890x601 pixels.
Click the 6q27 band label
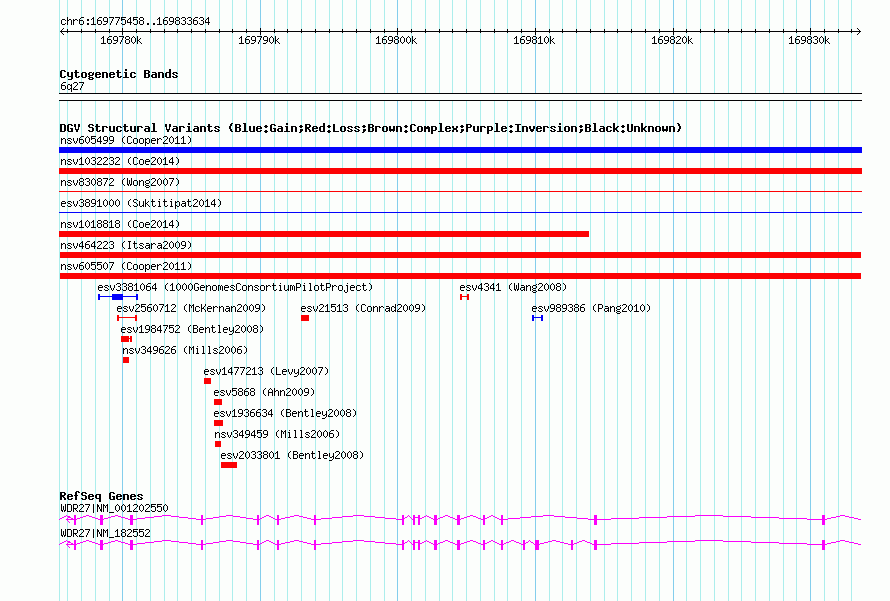point(72,86)
